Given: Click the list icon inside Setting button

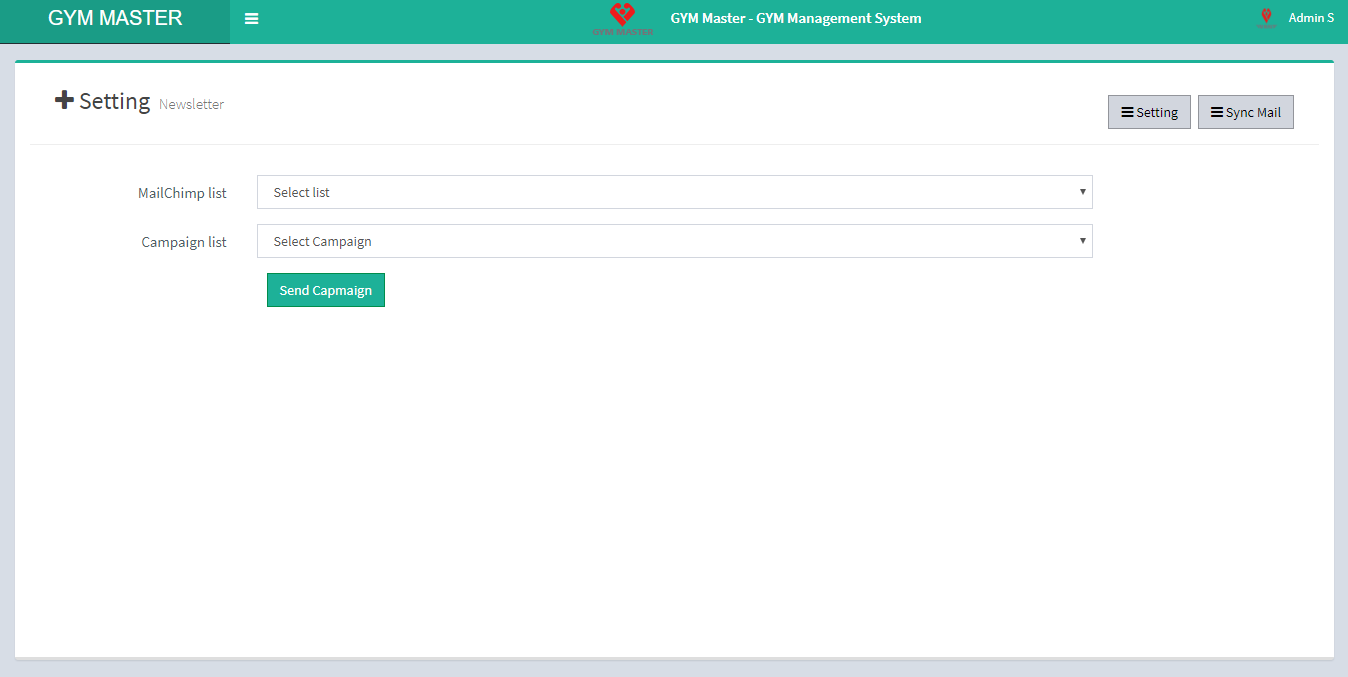Looking at the screenshot, I should click(1127, 113).
